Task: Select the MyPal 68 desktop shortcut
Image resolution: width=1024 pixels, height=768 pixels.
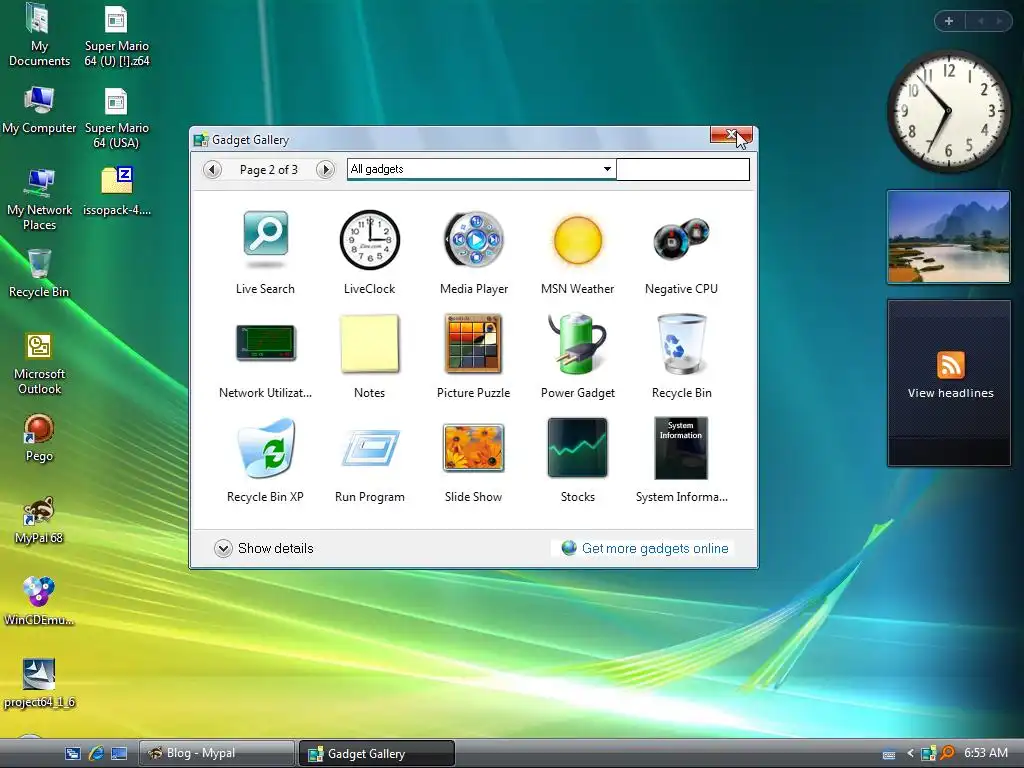Action: click(x=39, y=520)
